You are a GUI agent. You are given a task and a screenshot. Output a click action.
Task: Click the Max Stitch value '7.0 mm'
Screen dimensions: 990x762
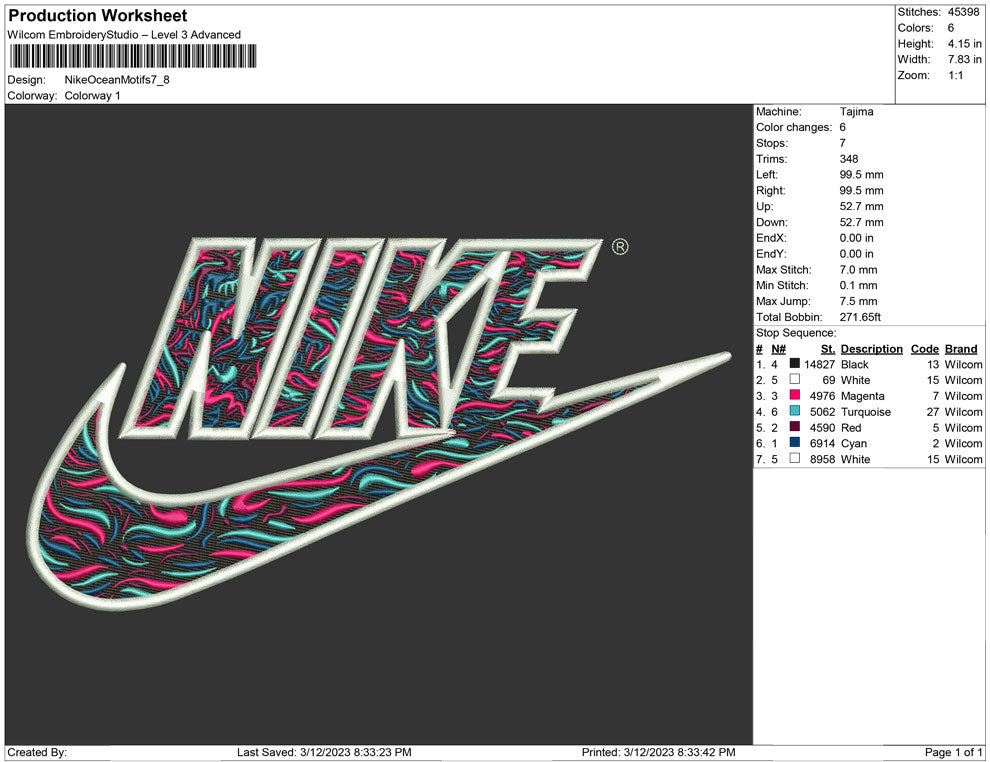858,269
